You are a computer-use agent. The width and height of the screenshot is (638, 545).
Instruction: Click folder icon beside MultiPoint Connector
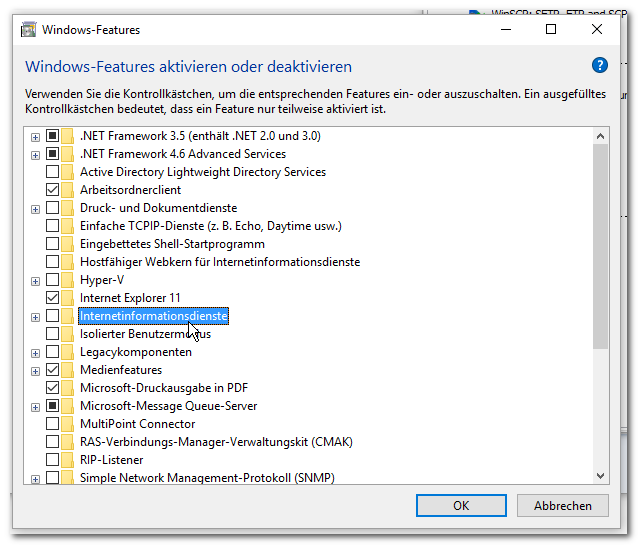pyautogui.click(x=68, y=424)
